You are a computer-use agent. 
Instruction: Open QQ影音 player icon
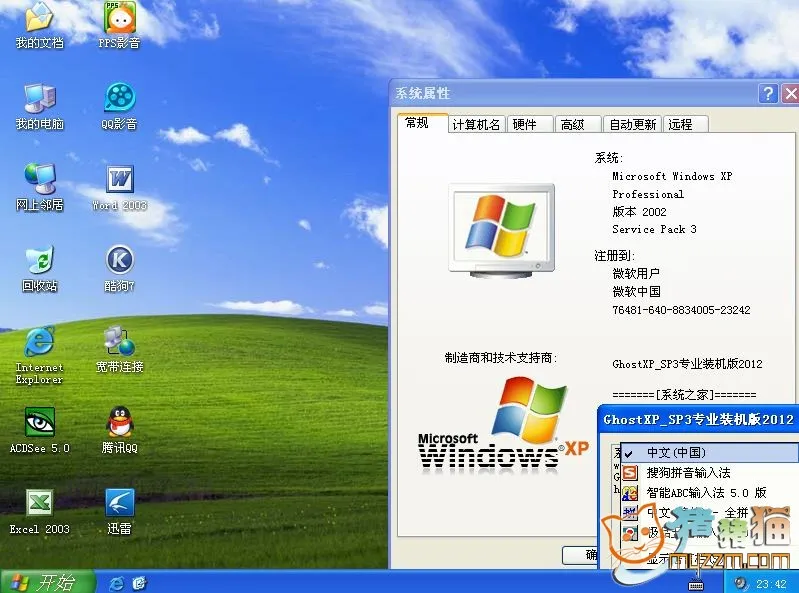[119, 106]
